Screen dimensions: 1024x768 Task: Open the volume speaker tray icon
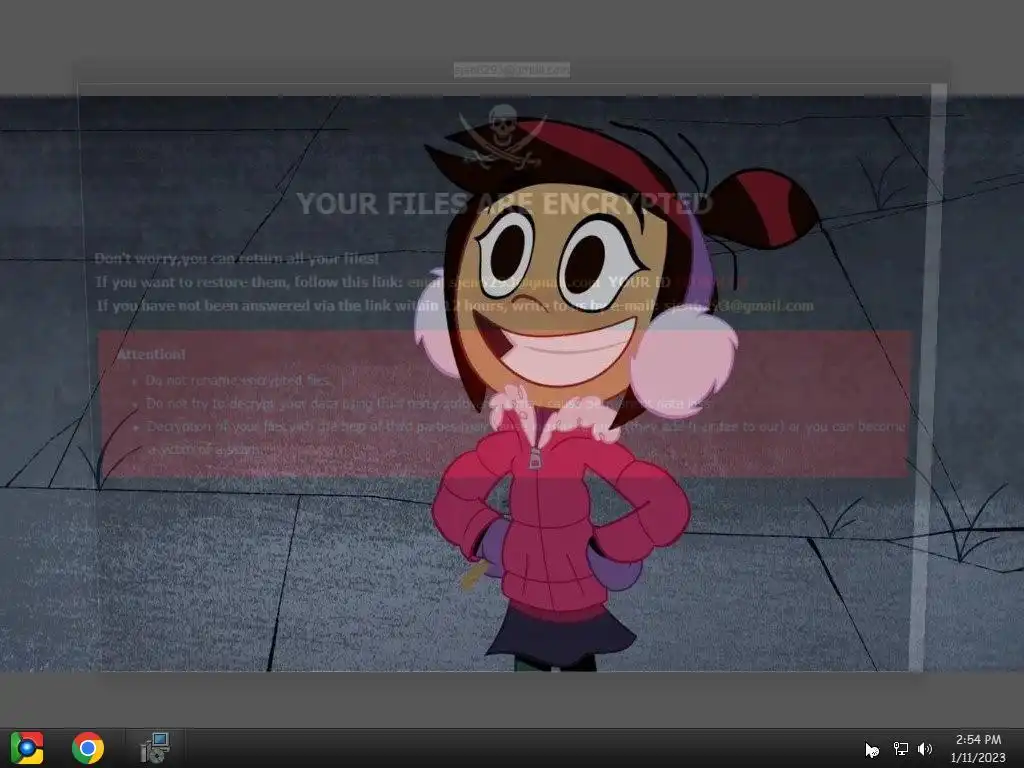point(925,749)
